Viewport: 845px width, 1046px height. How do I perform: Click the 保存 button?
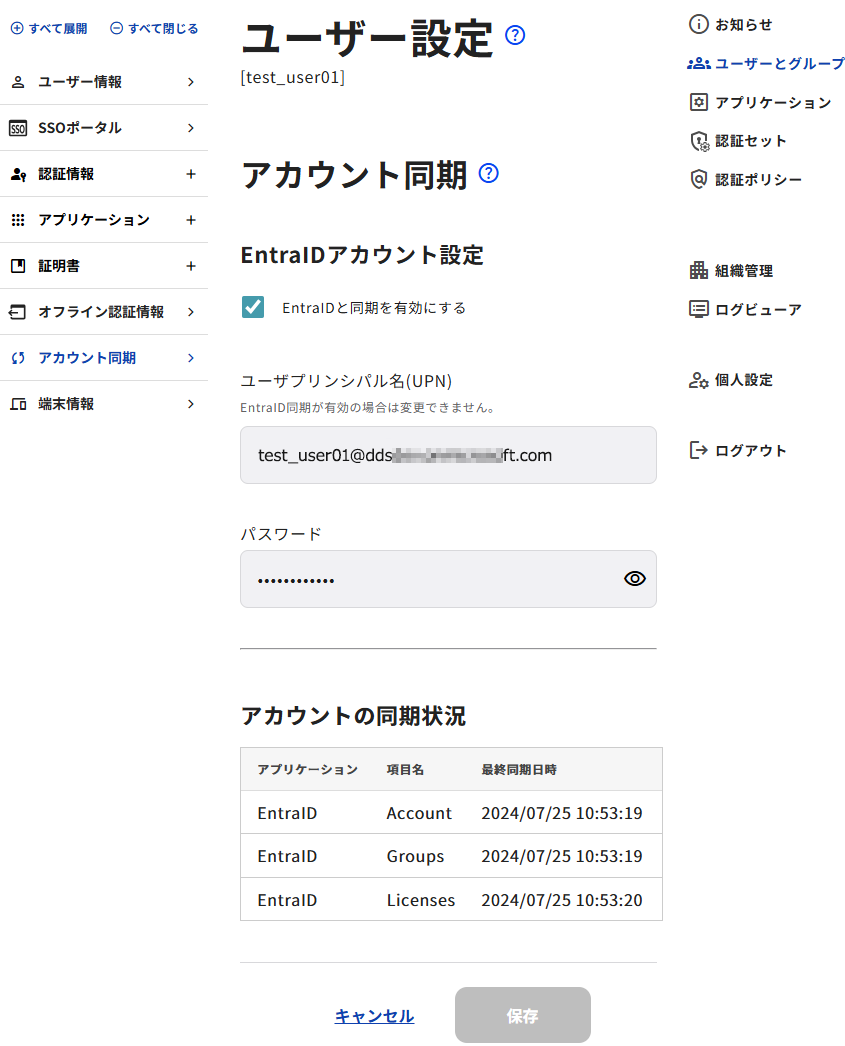coord(522,1015)
